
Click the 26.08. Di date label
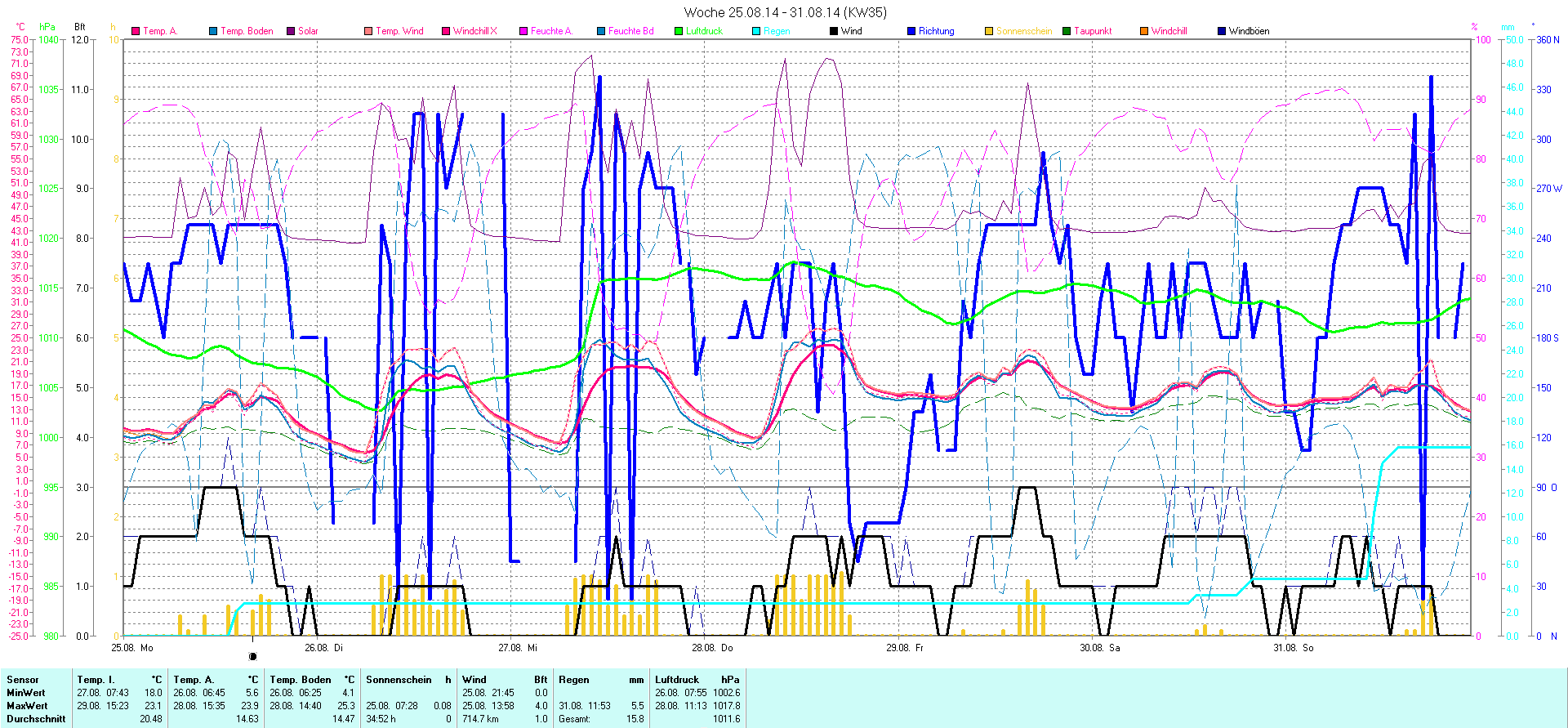click(x=324, y=648)
